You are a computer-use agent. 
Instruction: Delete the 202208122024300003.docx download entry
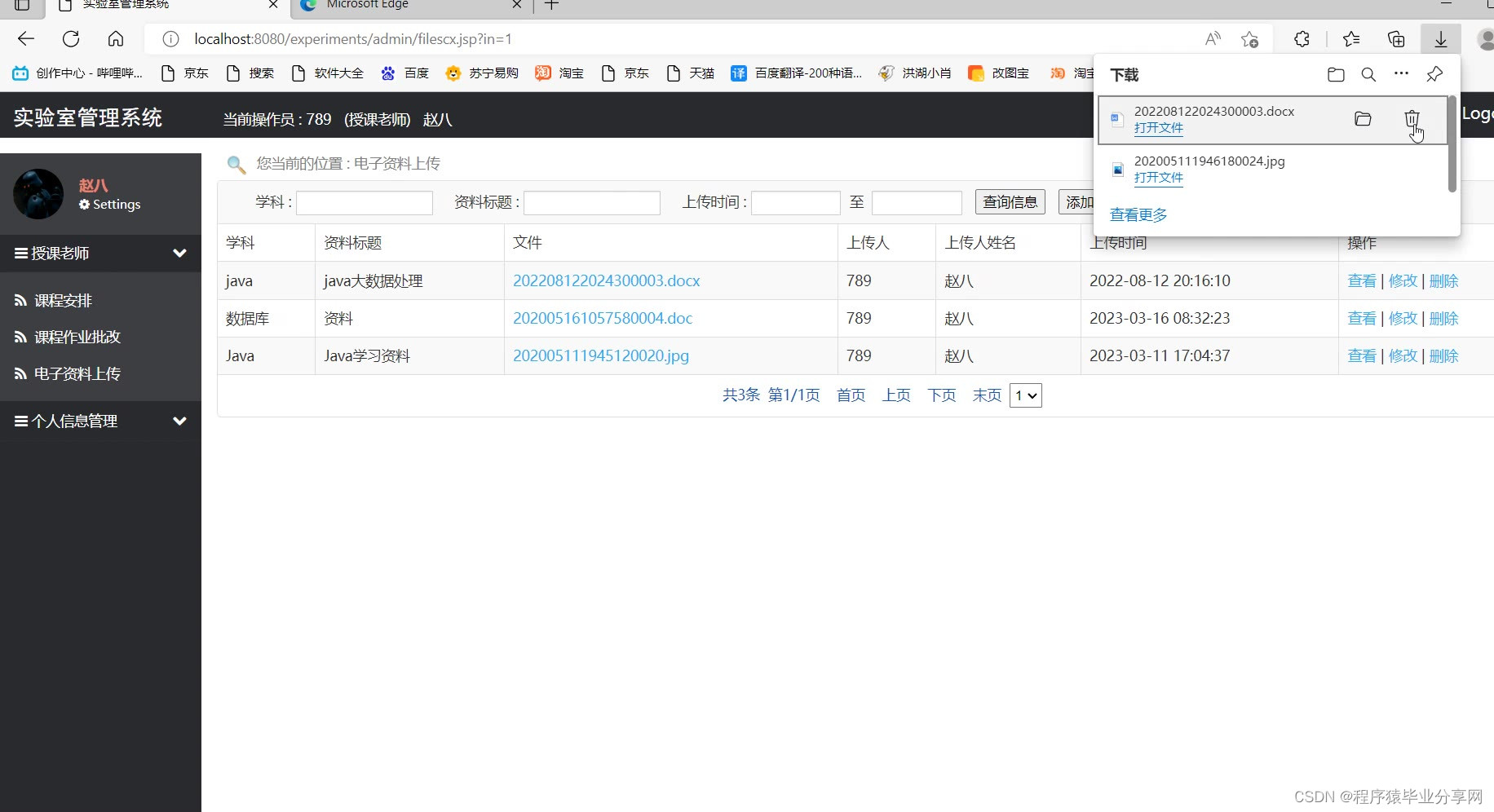[x=1412, y=119]
